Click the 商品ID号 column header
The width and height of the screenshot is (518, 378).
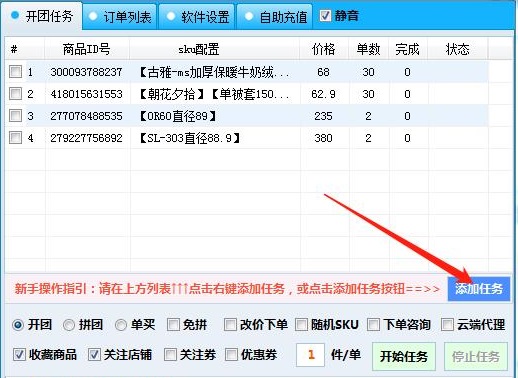coord(87,49)
